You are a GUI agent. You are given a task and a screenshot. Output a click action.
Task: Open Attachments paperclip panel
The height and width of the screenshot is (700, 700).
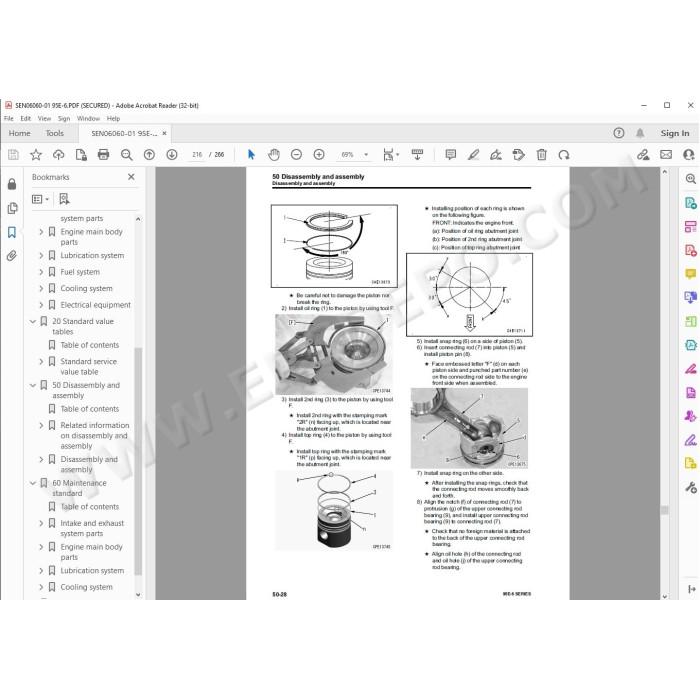pos(12,255)
